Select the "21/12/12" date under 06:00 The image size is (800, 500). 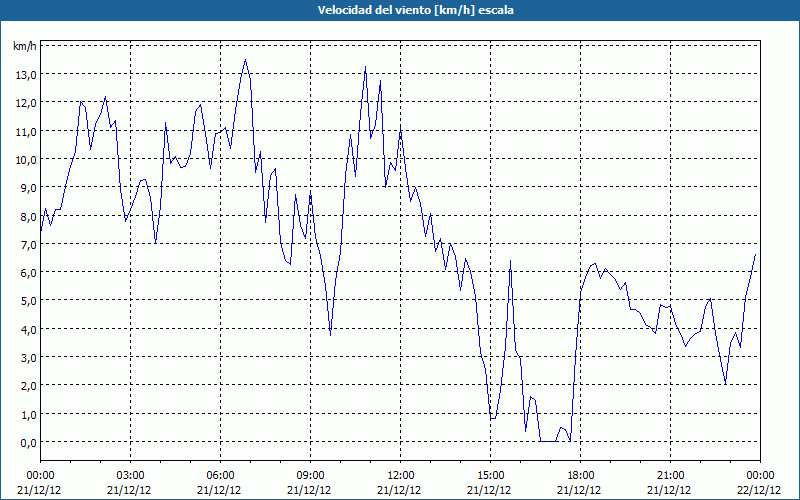220,490
